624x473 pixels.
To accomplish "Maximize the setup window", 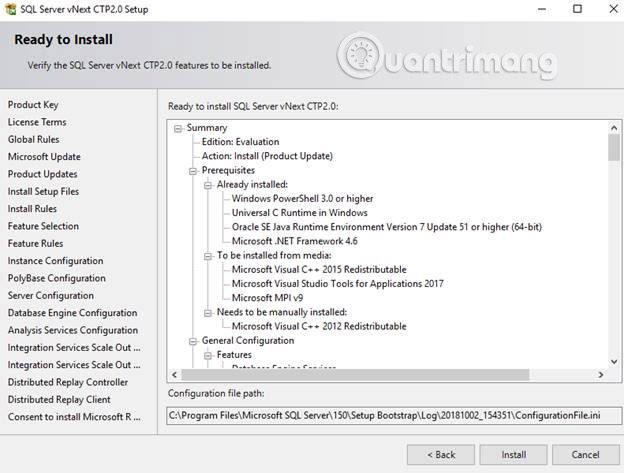I will pos(577,9).
